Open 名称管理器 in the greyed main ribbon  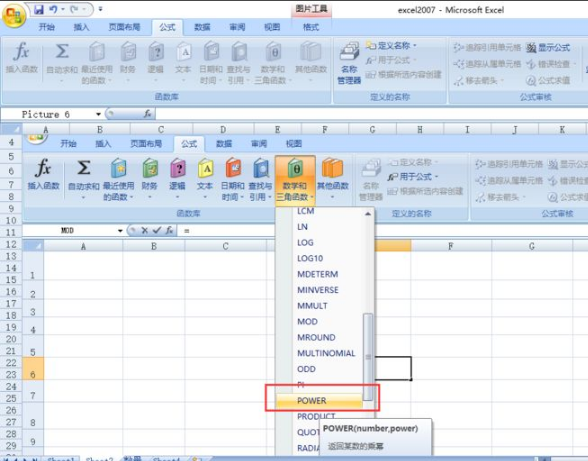click(349, 63)
